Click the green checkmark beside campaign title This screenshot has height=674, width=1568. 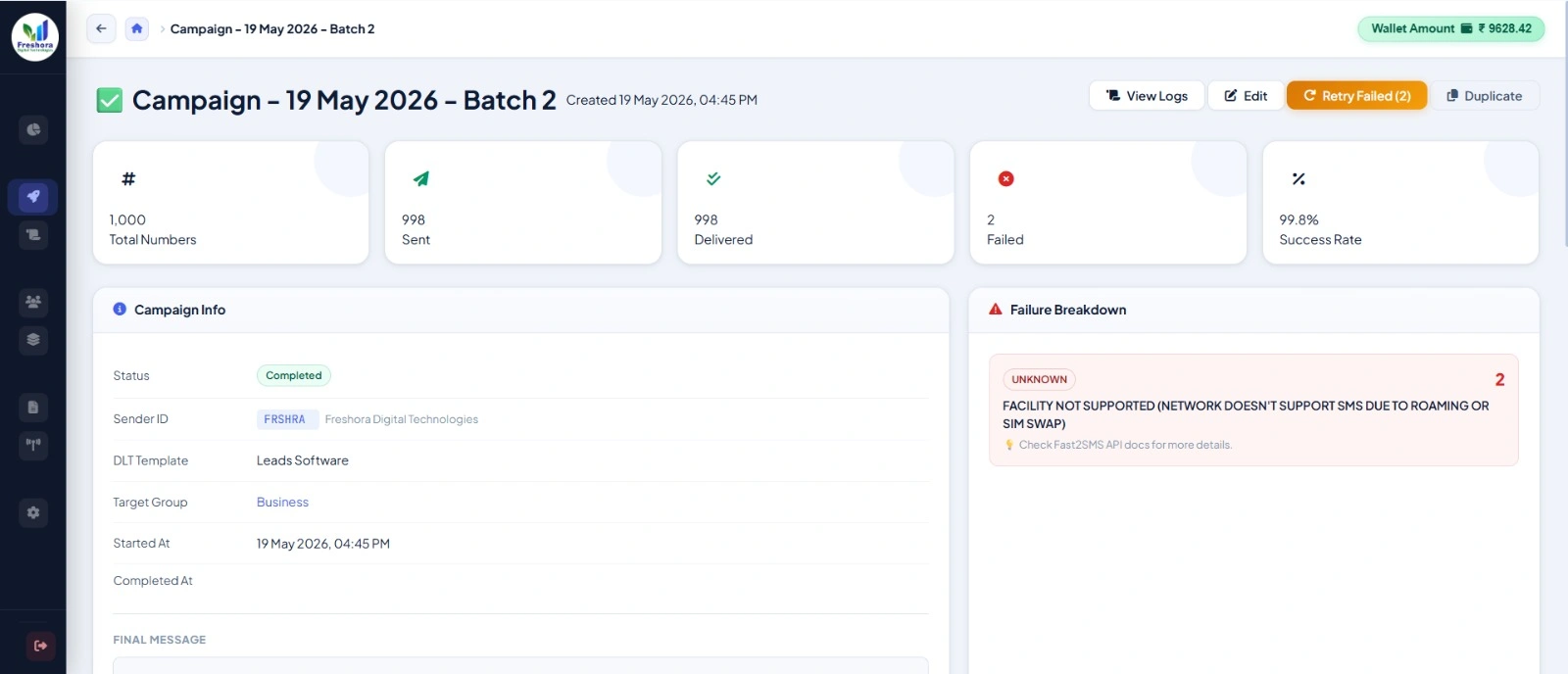[110, 100]
